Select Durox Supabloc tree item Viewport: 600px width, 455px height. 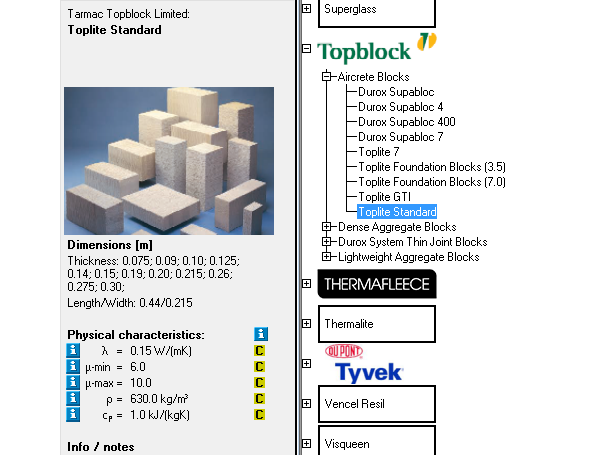coord(396,92)
